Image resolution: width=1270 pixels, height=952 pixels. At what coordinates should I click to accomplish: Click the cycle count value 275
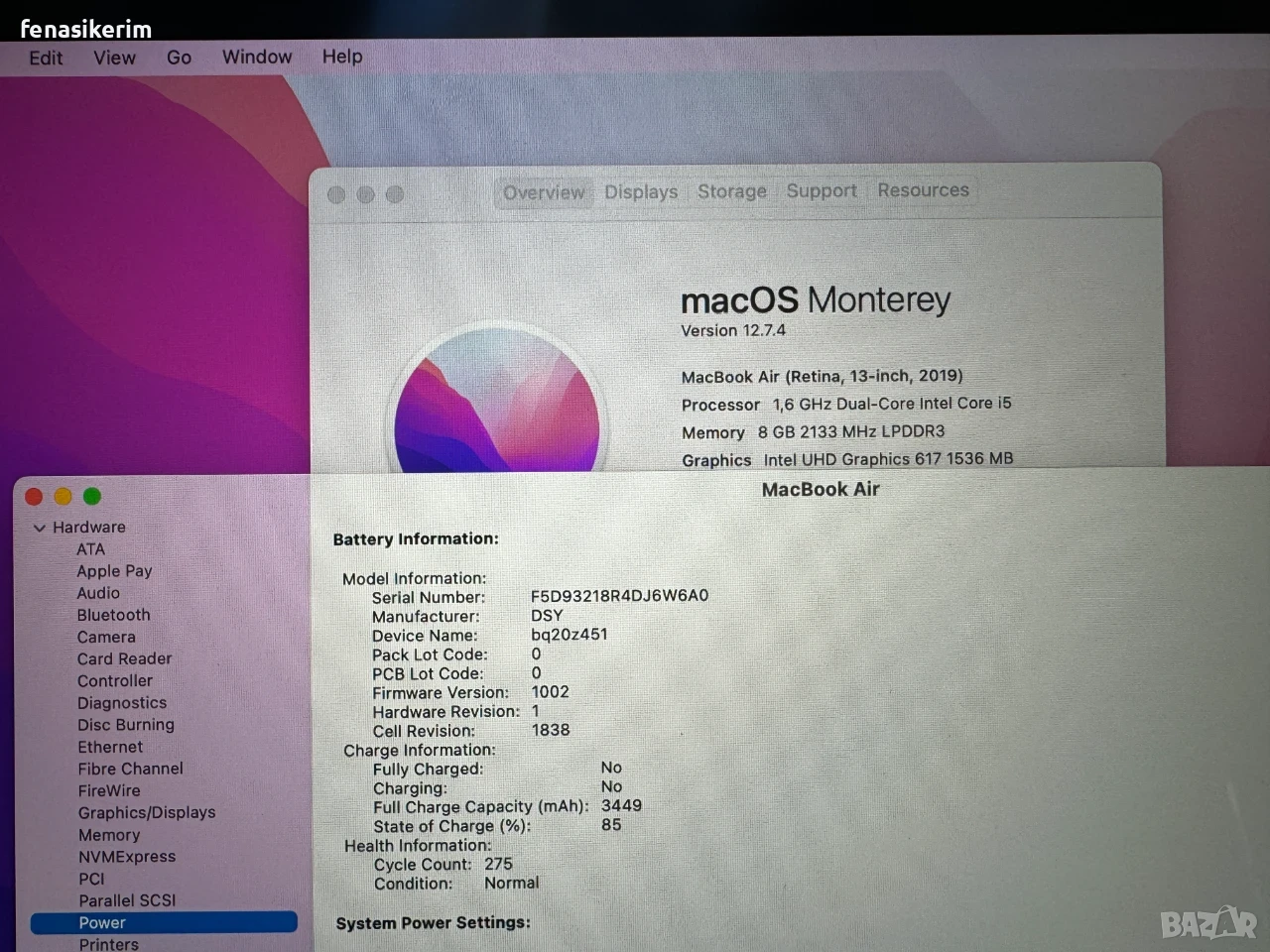pos(498,864)
